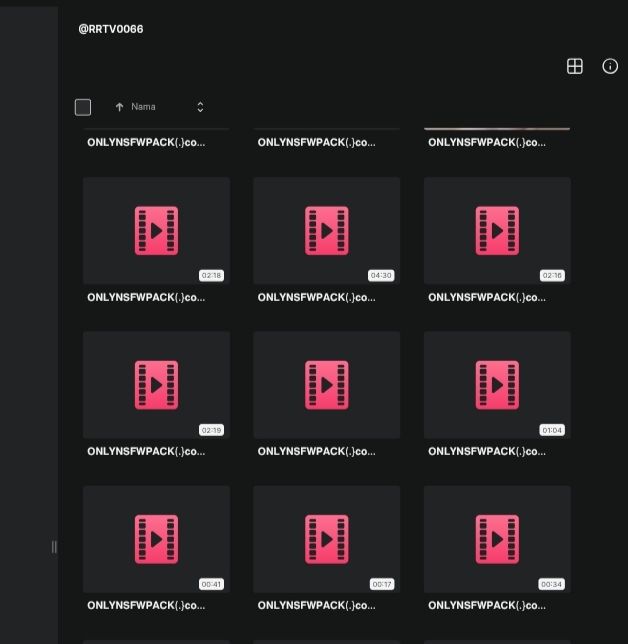Viewport: 628px width, 644px height.
Task: Select the file name below the 02:16 video
Action: [487, 297]
